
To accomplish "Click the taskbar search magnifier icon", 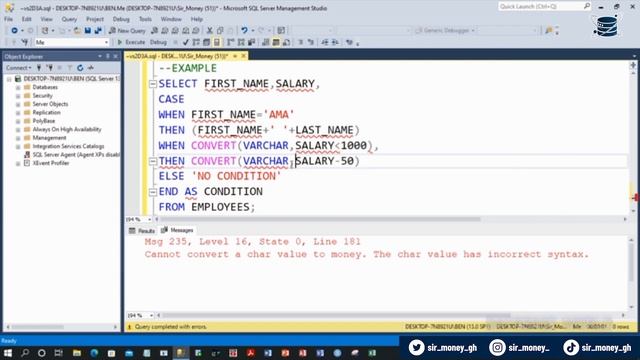I will point(25,353).
